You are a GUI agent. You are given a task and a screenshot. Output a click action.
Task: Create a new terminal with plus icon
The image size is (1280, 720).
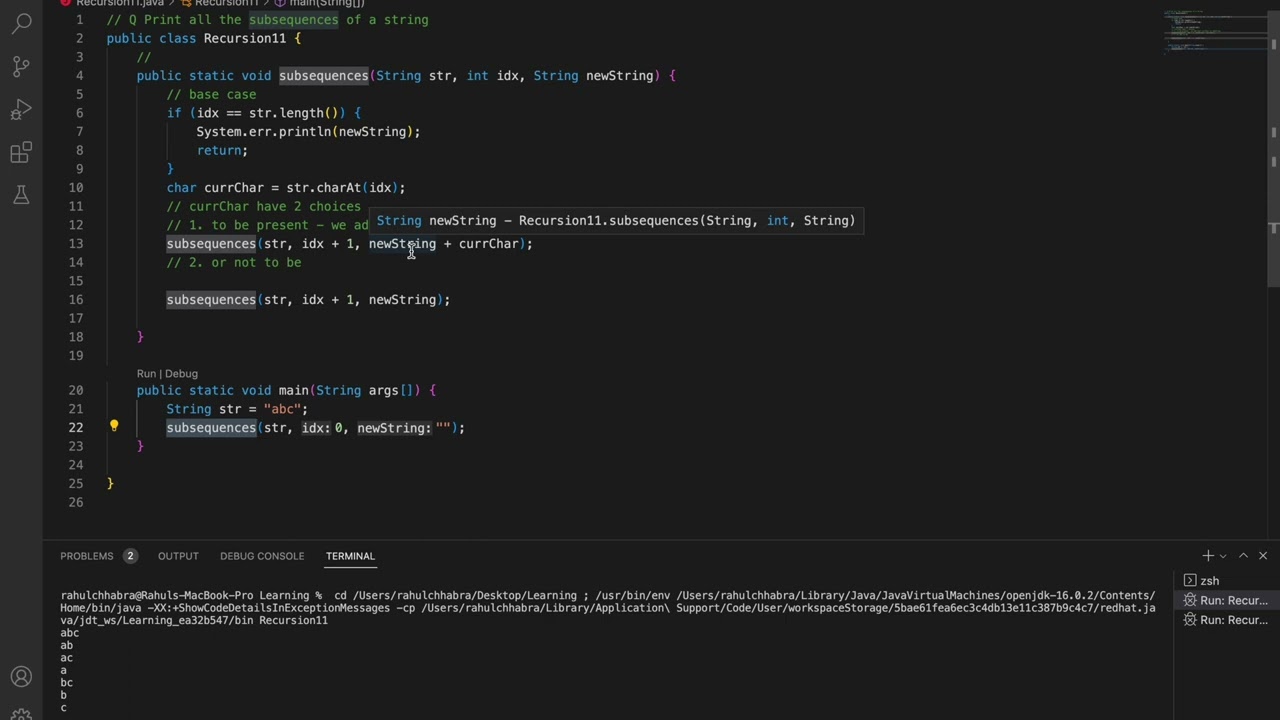coord(1208,556)
